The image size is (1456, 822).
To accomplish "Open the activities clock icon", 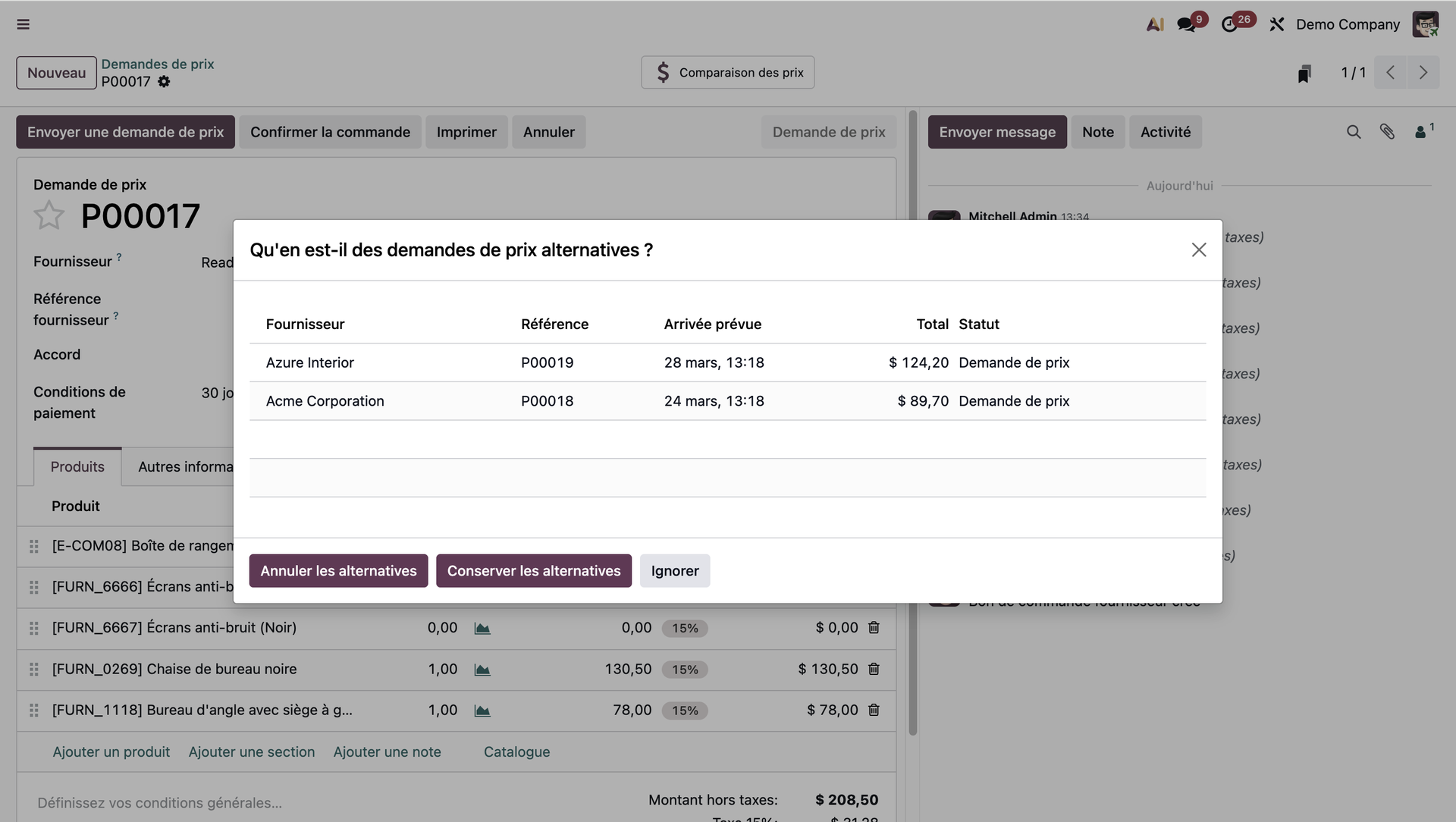I will pyautogui.click(x=1229, y=24).
